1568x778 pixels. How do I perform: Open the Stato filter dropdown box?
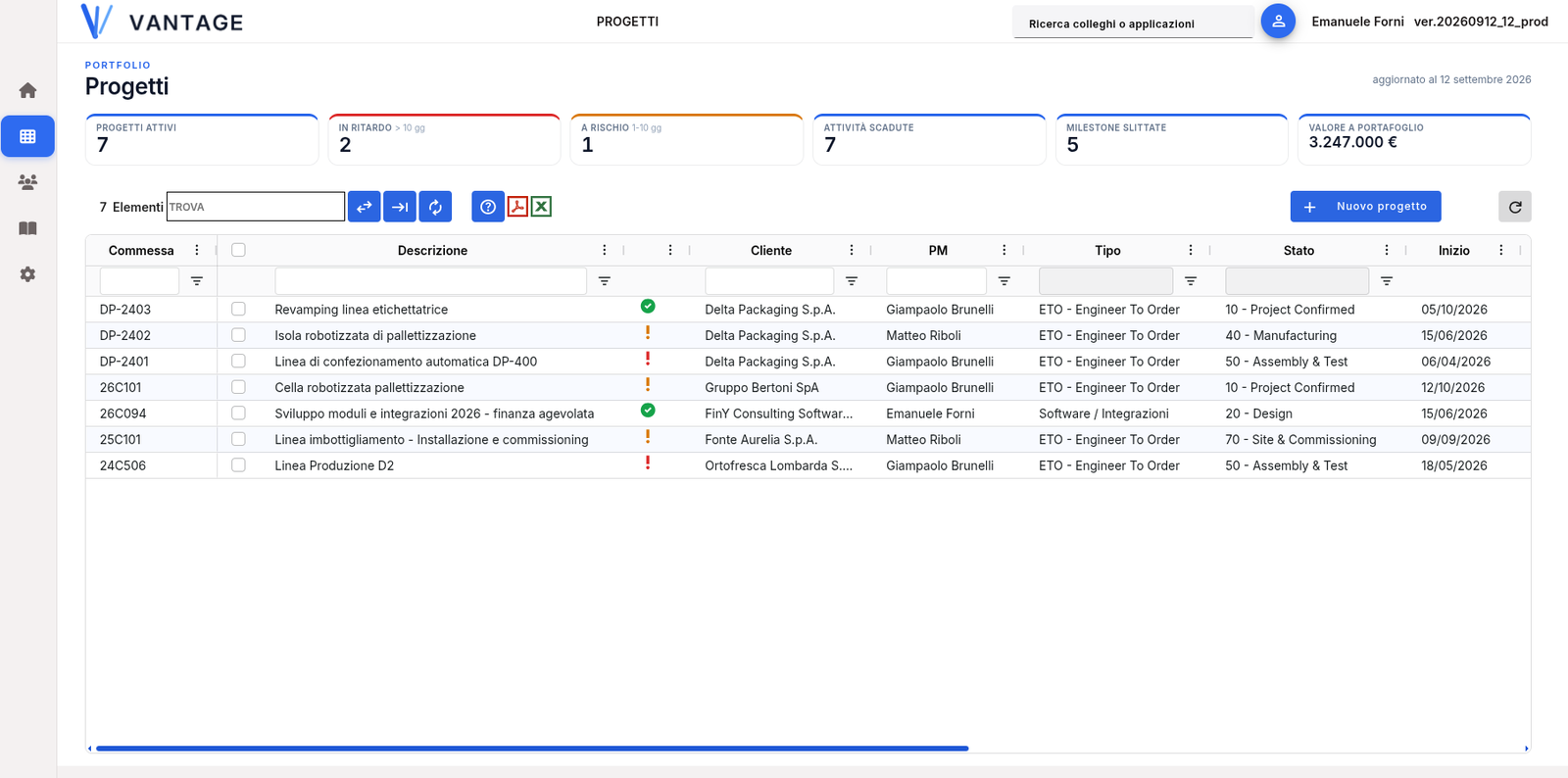(x=1297, y=281)
